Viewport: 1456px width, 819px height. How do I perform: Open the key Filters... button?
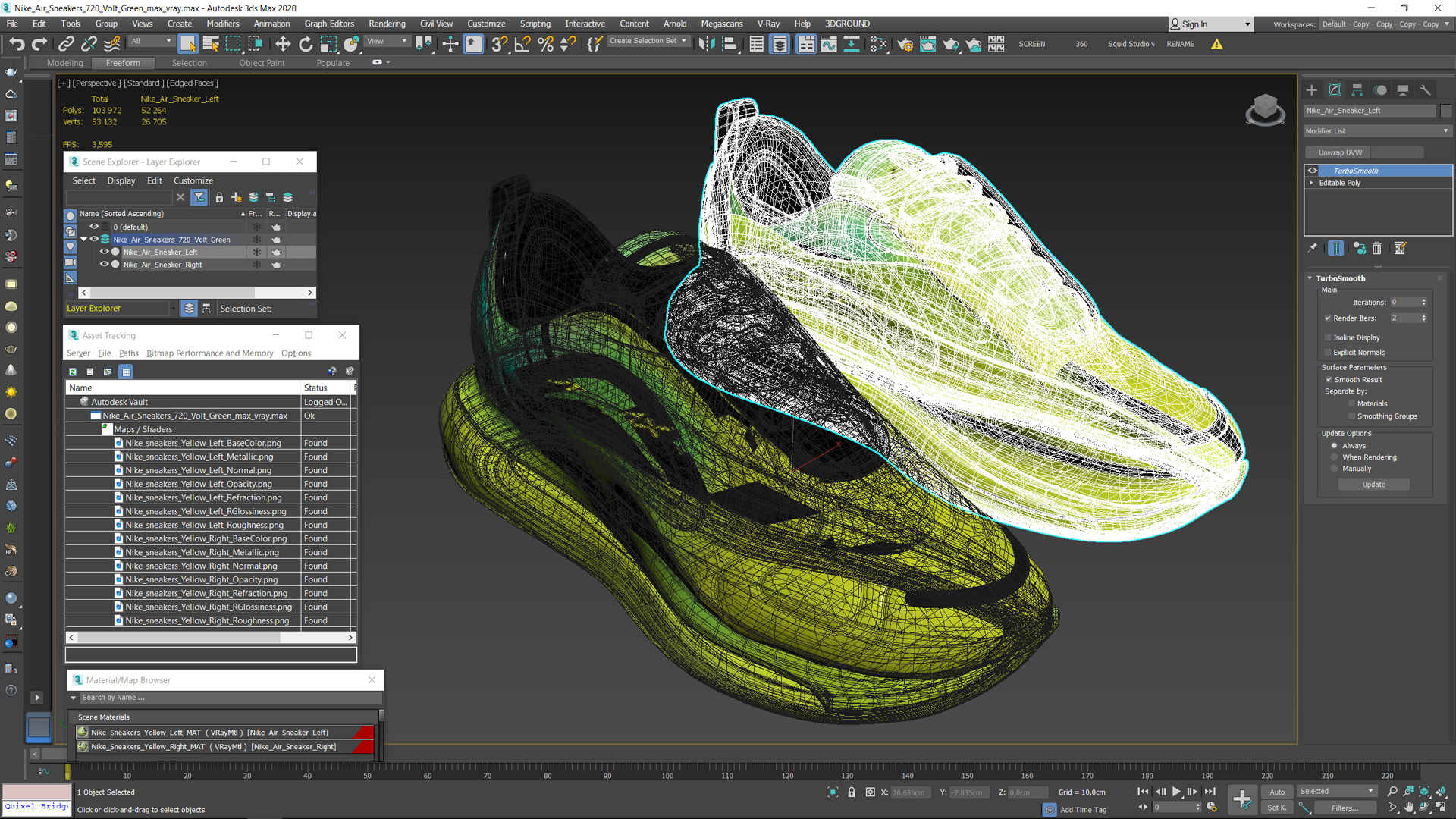[x=1345, y=808]
